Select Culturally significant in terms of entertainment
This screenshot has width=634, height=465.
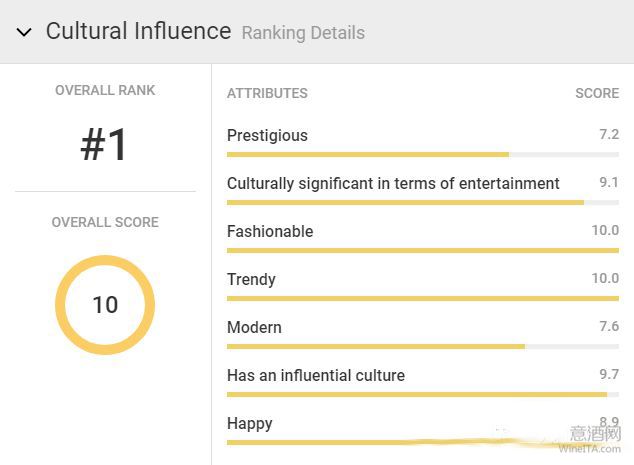tap(393, 184)
